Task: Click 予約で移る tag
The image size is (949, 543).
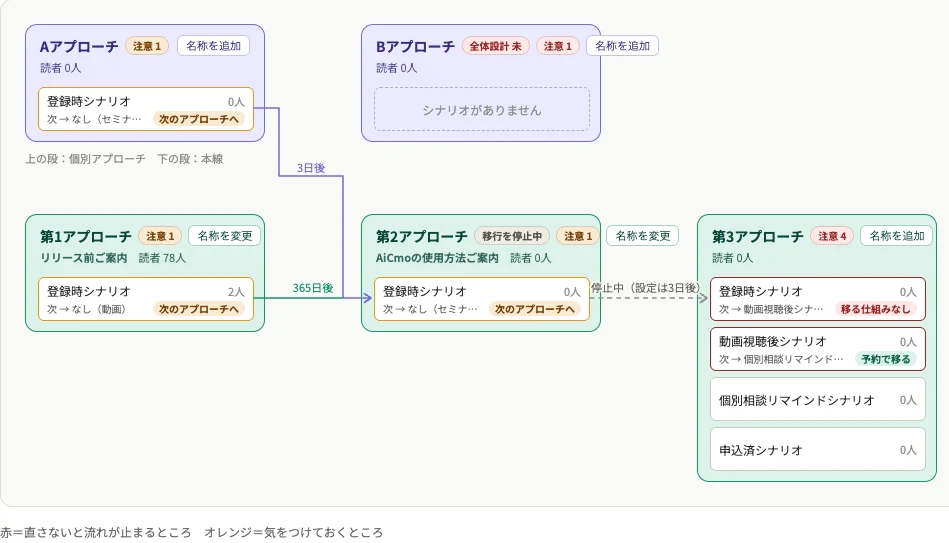Action: [x=886, y=360]
